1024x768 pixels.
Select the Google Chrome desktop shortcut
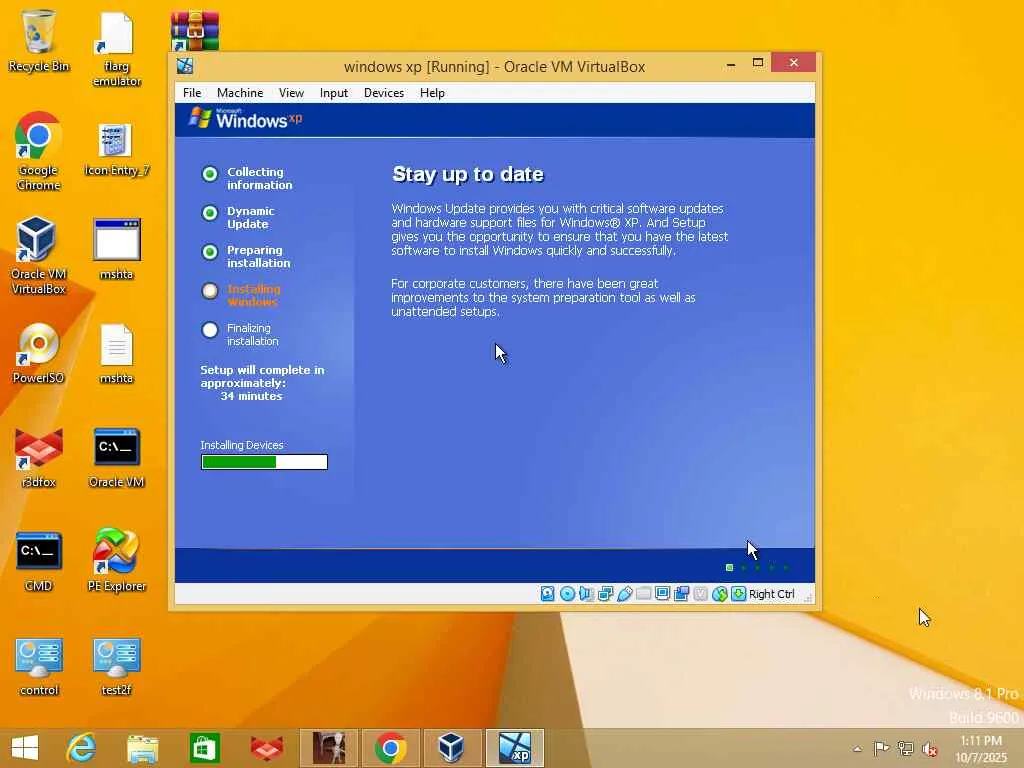[39, 152]
